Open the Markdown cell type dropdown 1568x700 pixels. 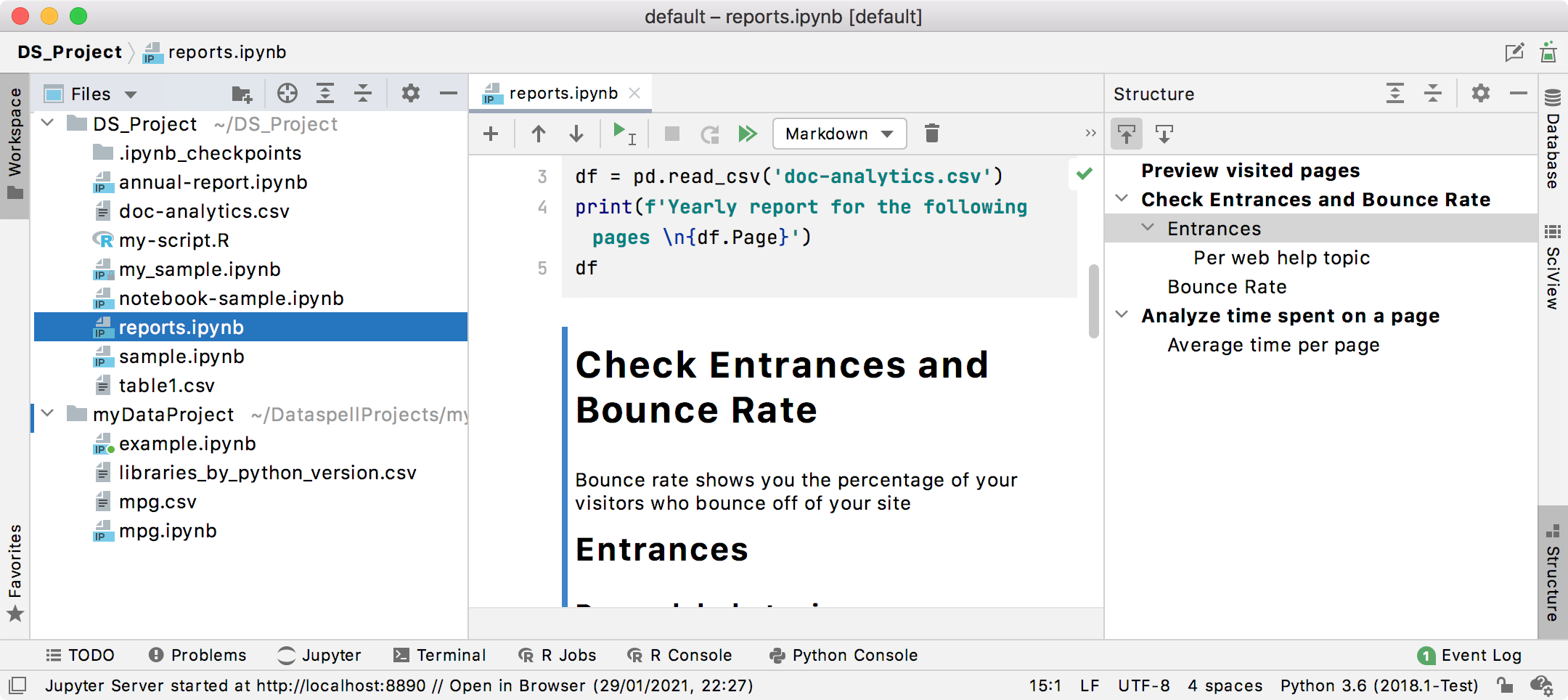839,134
